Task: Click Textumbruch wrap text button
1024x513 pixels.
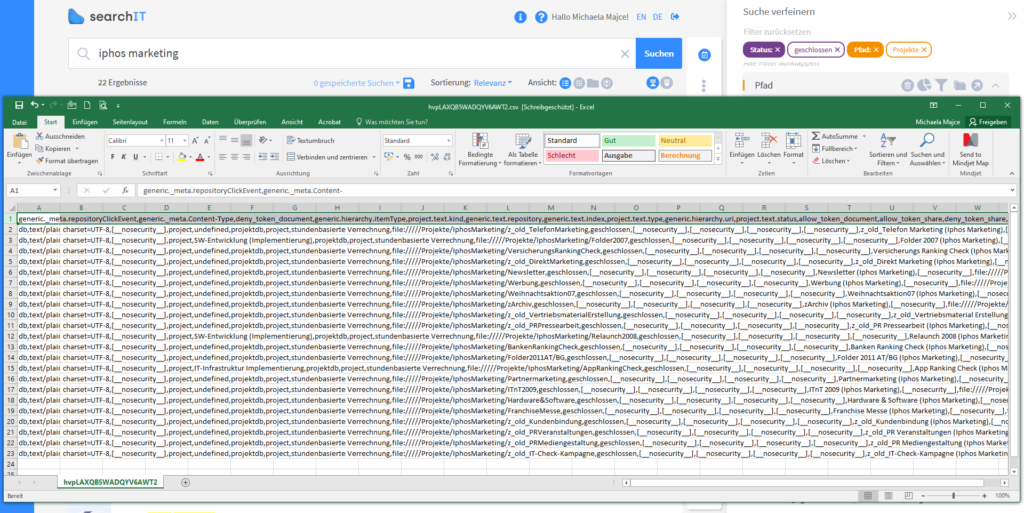Action: click(311, 140)
